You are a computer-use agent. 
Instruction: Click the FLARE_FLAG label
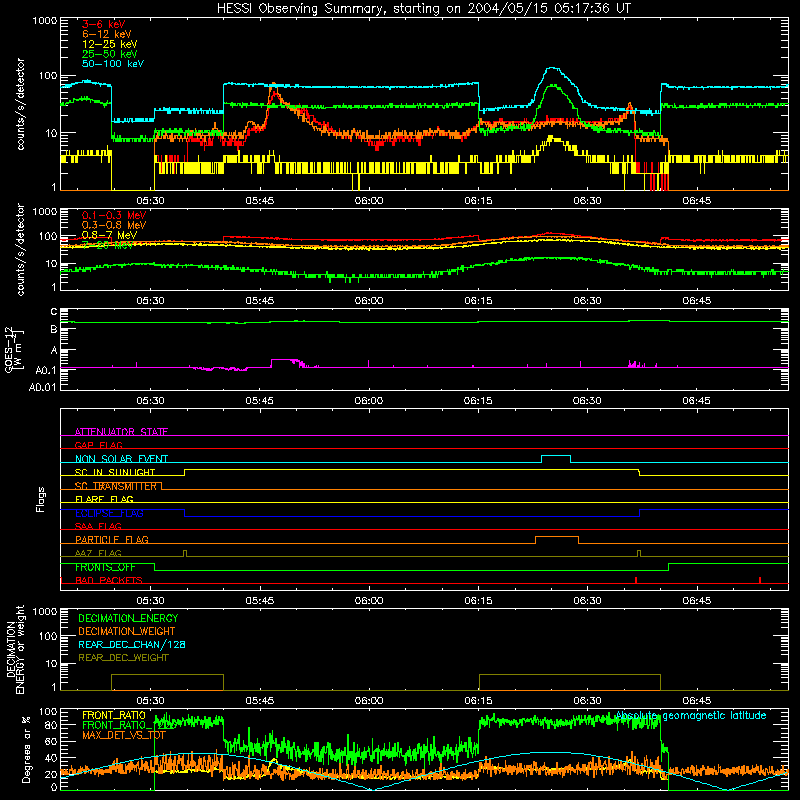click(x=104, y=499)
